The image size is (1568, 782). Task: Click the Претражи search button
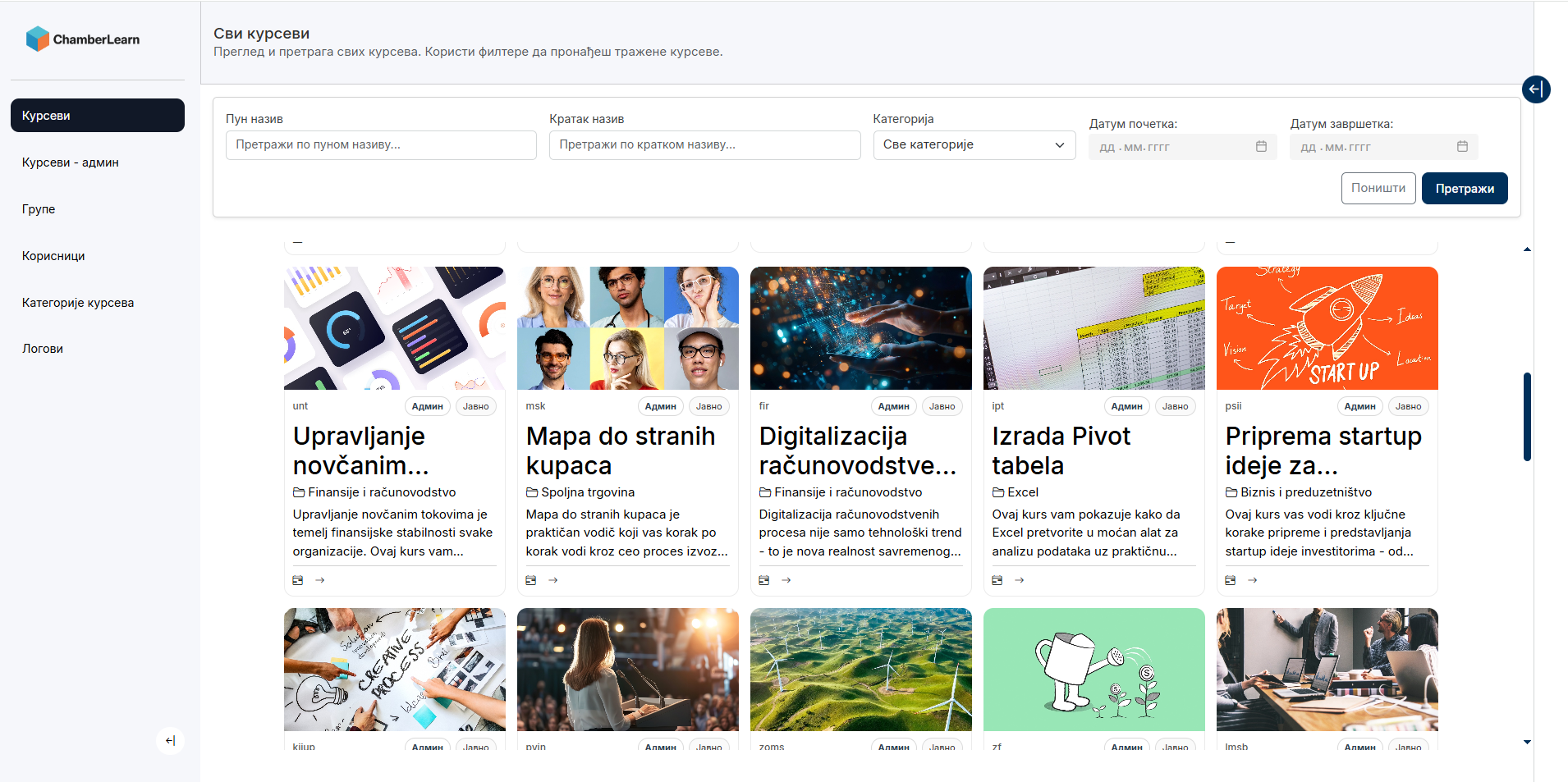pos(1465,188)
